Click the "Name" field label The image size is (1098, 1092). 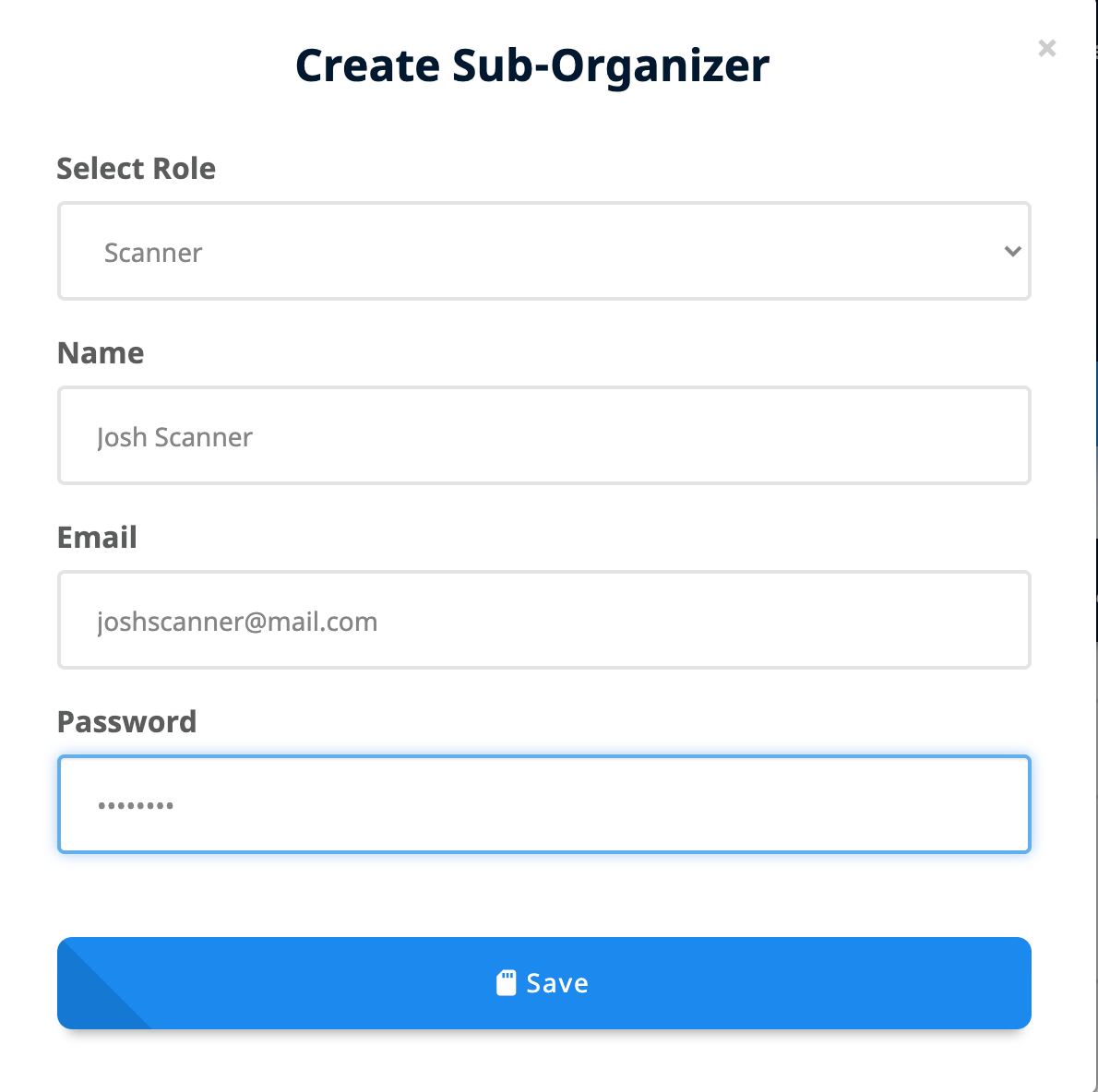click(x=101, y=353)
